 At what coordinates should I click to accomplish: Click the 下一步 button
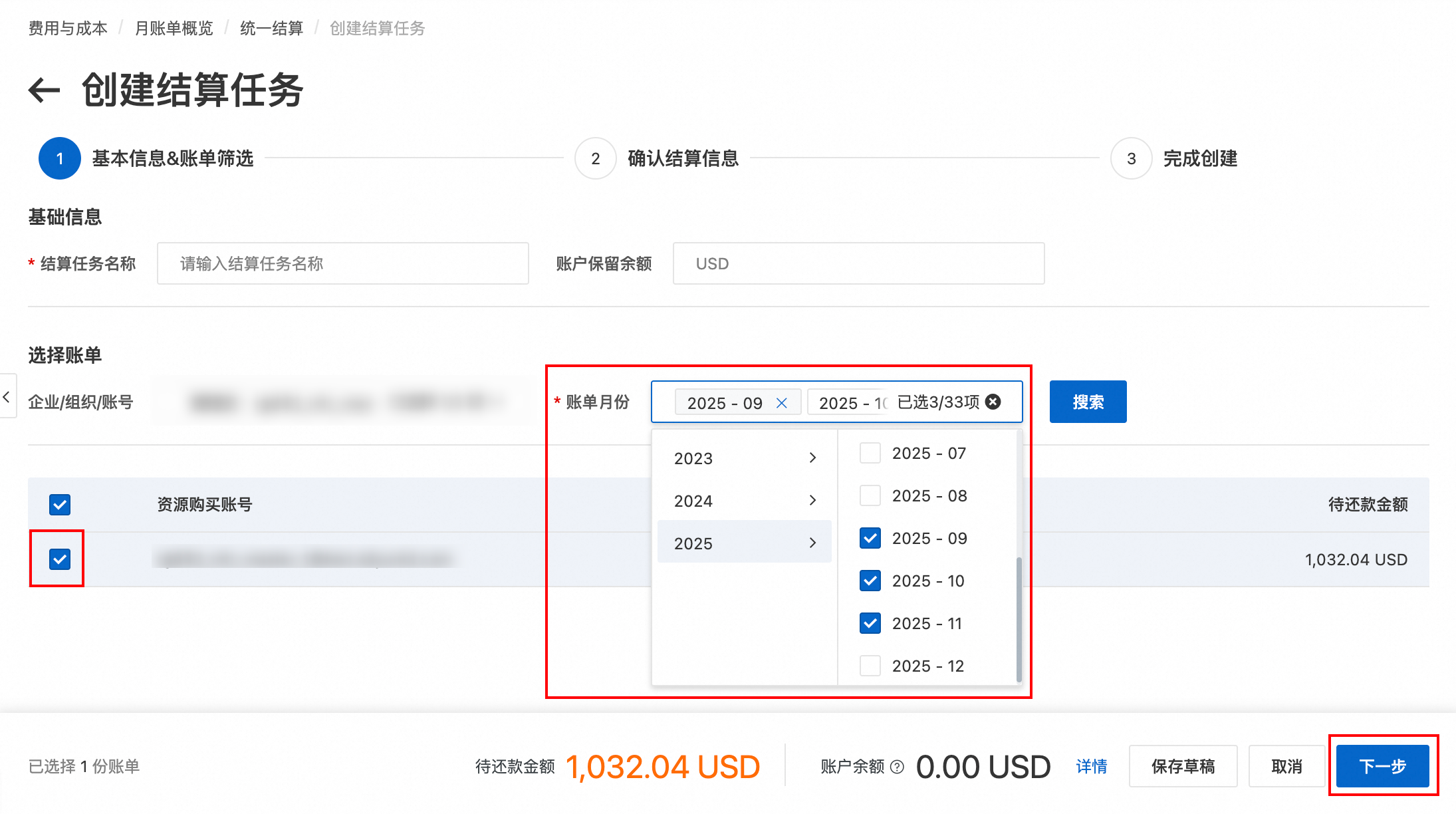[x=1382, y=766]
